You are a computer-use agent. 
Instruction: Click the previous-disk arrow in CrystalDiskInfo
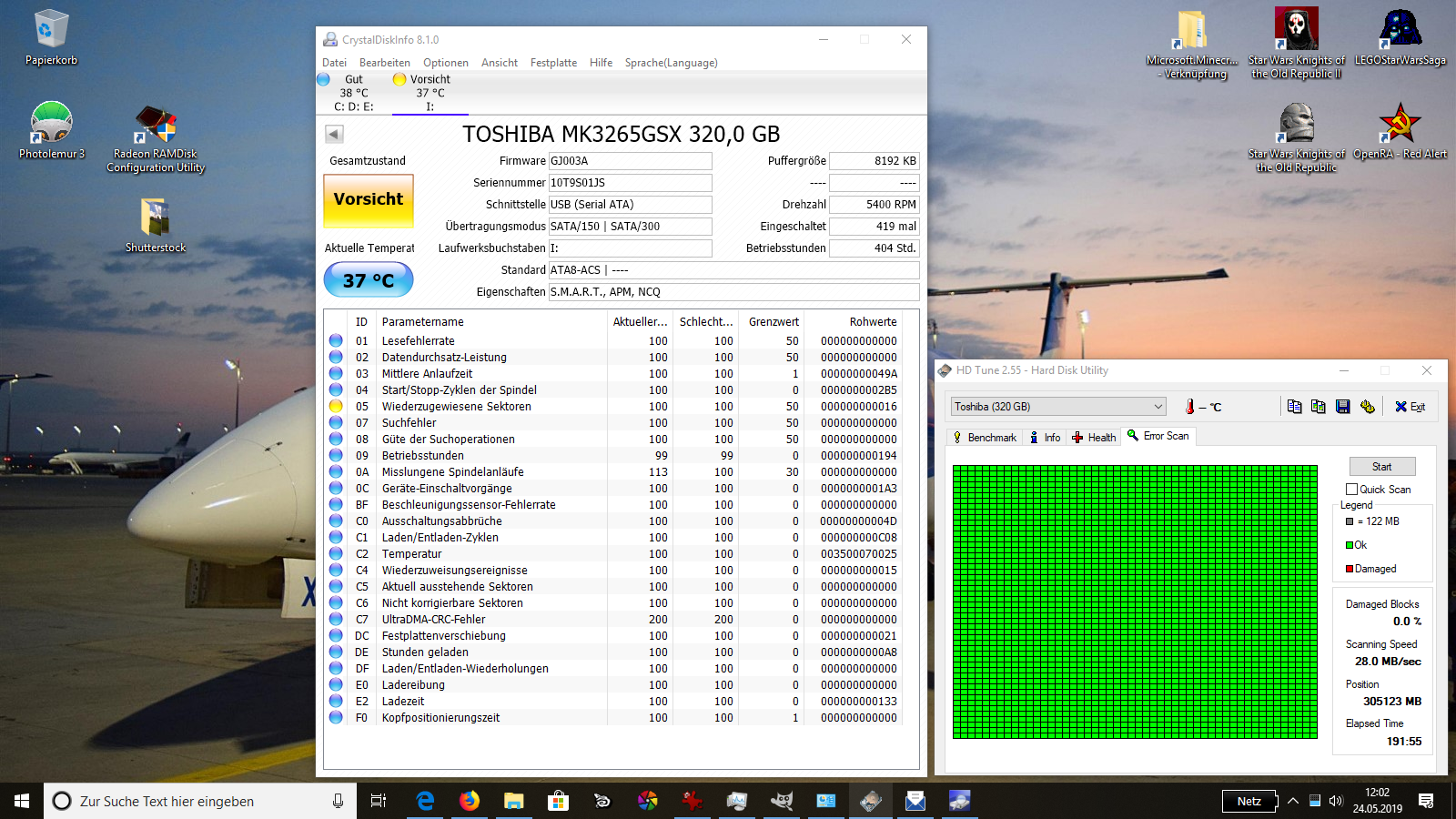pyautogui.click(x=334, y=135)
